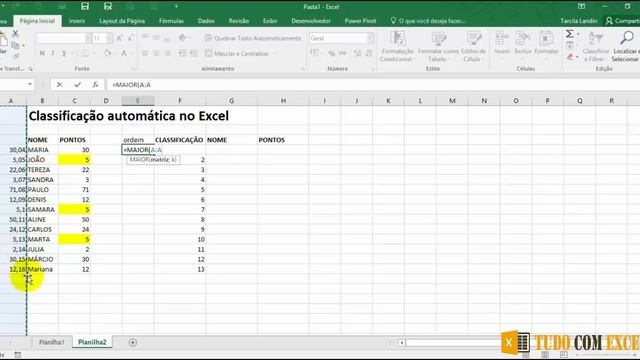Toggle Quebrar Texto Automaticamente
Image resolution: width=640 pixels, height=360 pixels.
coord(253,38)
